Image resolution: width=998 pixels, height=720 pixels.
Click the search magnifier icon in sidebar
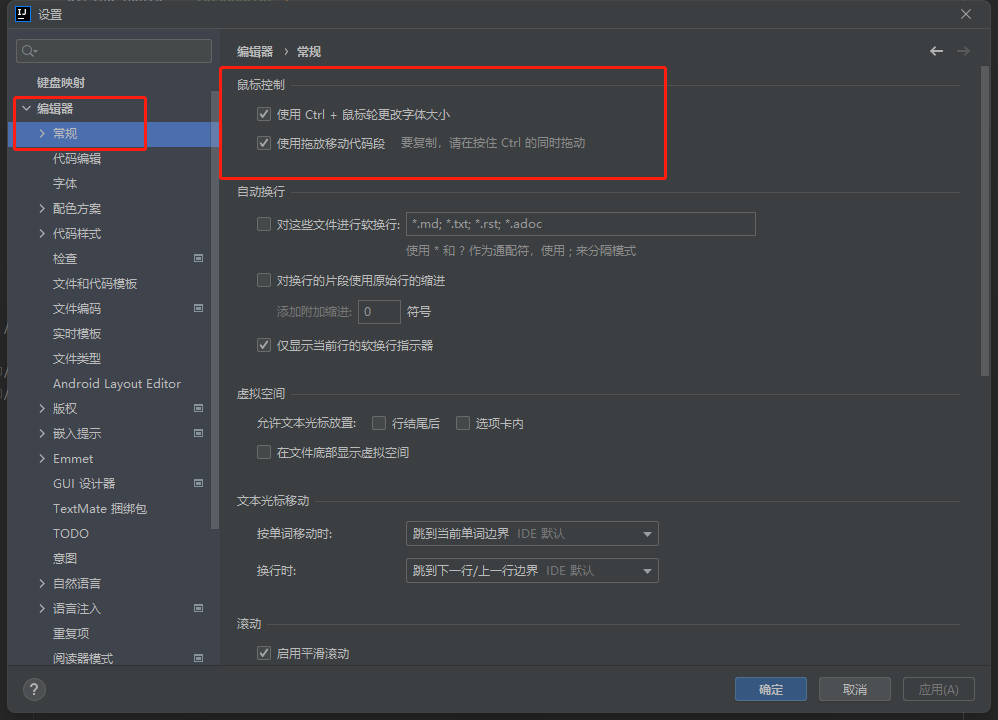point(29,51)
